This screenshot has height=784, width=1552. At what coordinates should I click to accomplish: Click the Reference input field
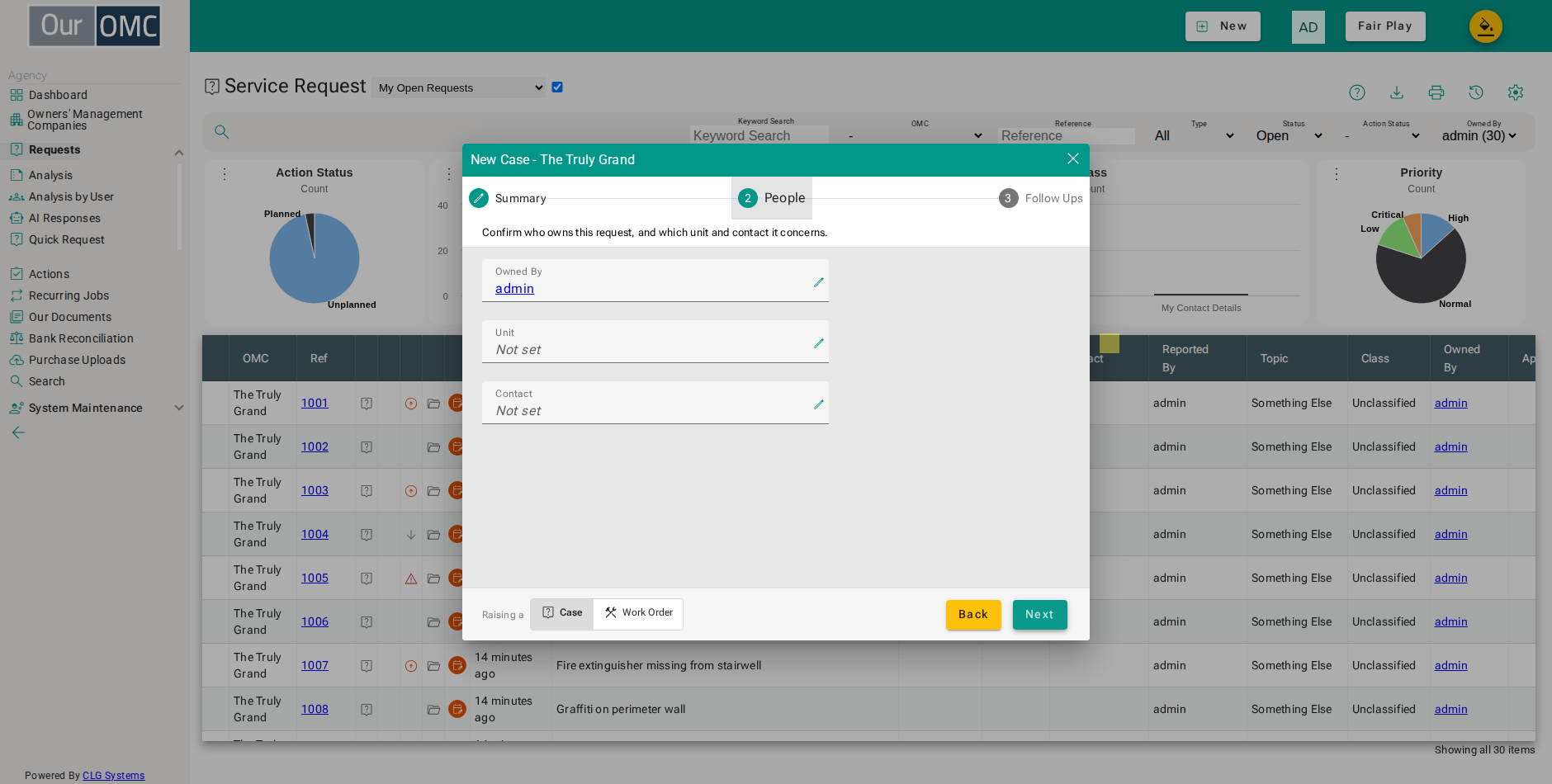[x=1067, y=135]
